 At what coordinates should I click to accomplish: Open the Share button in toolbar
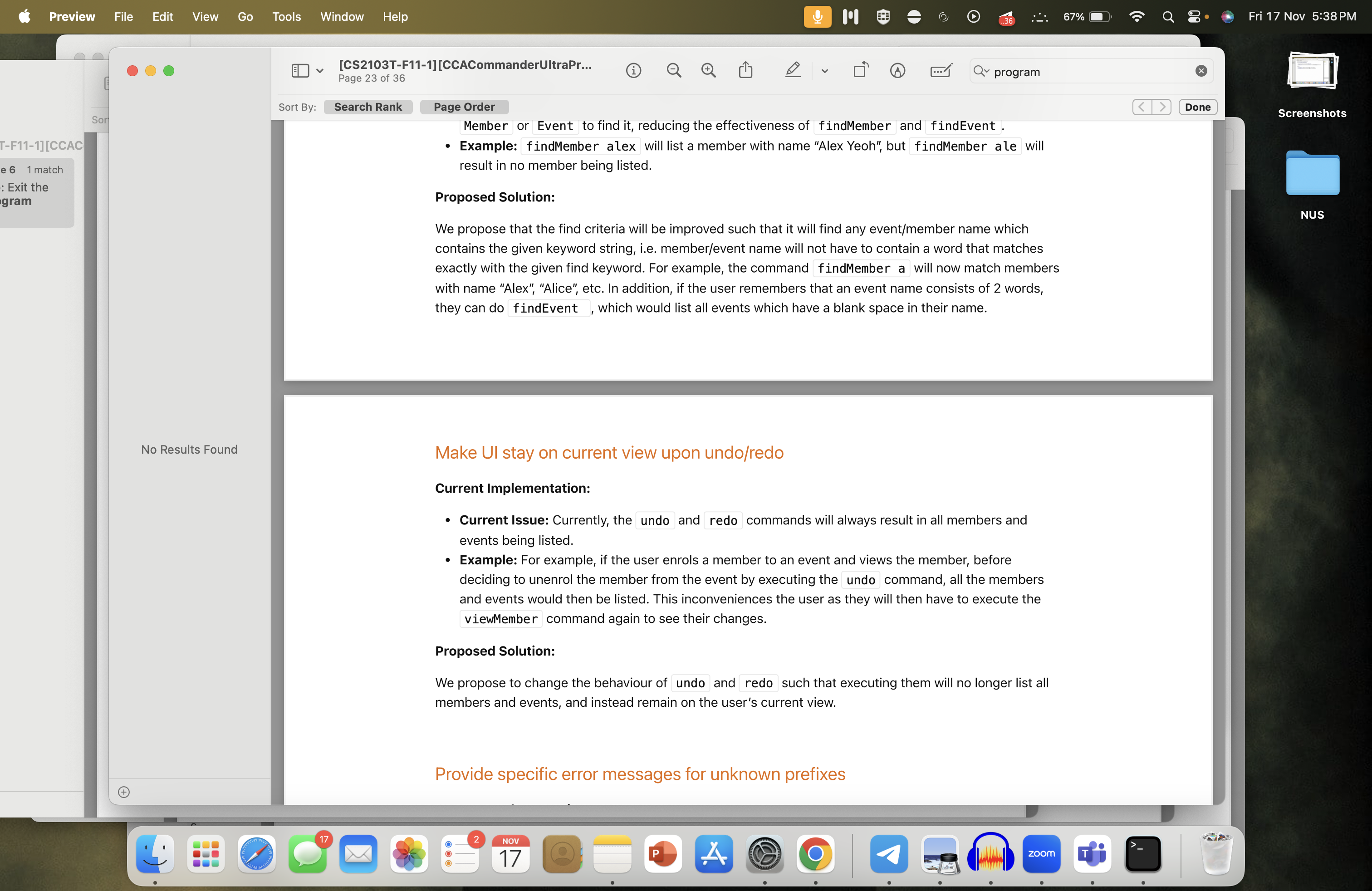[745, 70]
